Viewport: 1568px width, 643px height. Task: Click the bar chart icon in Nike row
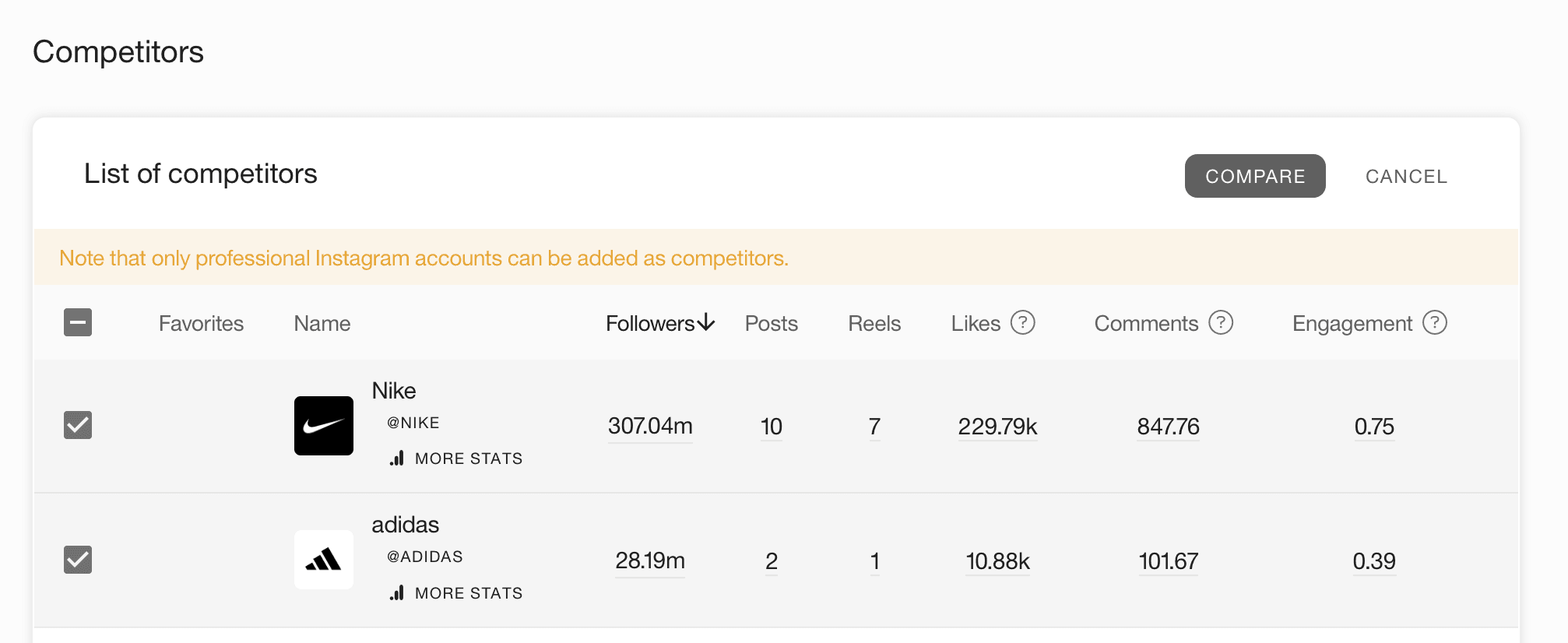pos(397,459)
